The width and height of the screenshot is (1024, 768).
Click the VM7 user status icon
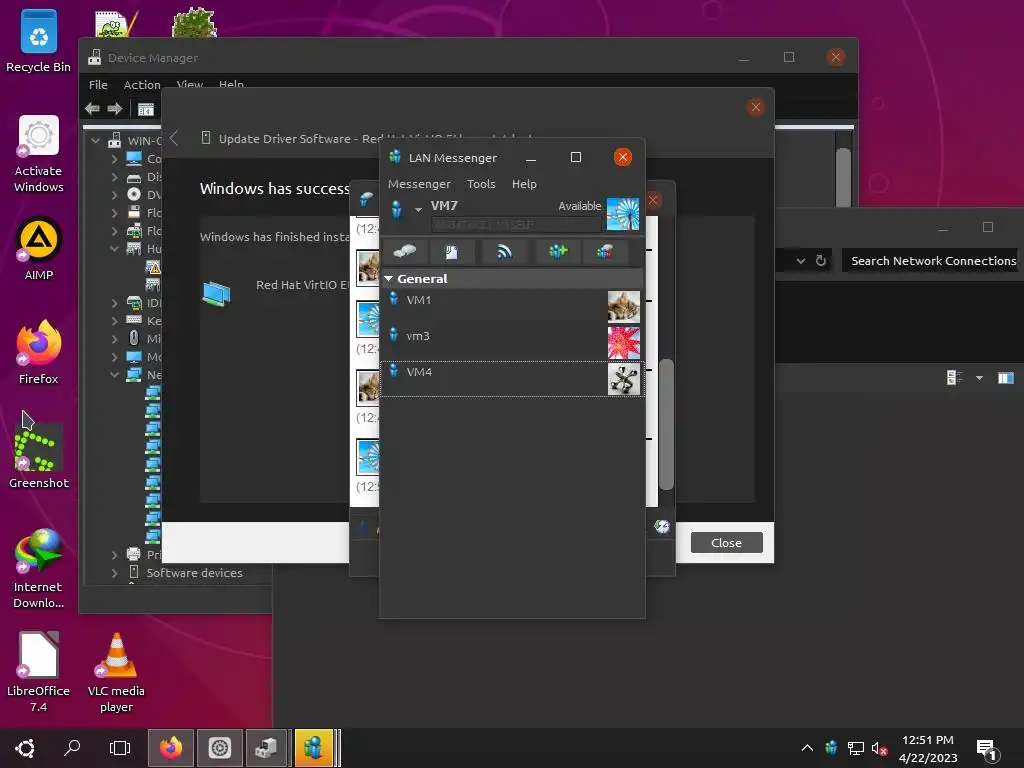pyautogui.click(x=396, y=209)
